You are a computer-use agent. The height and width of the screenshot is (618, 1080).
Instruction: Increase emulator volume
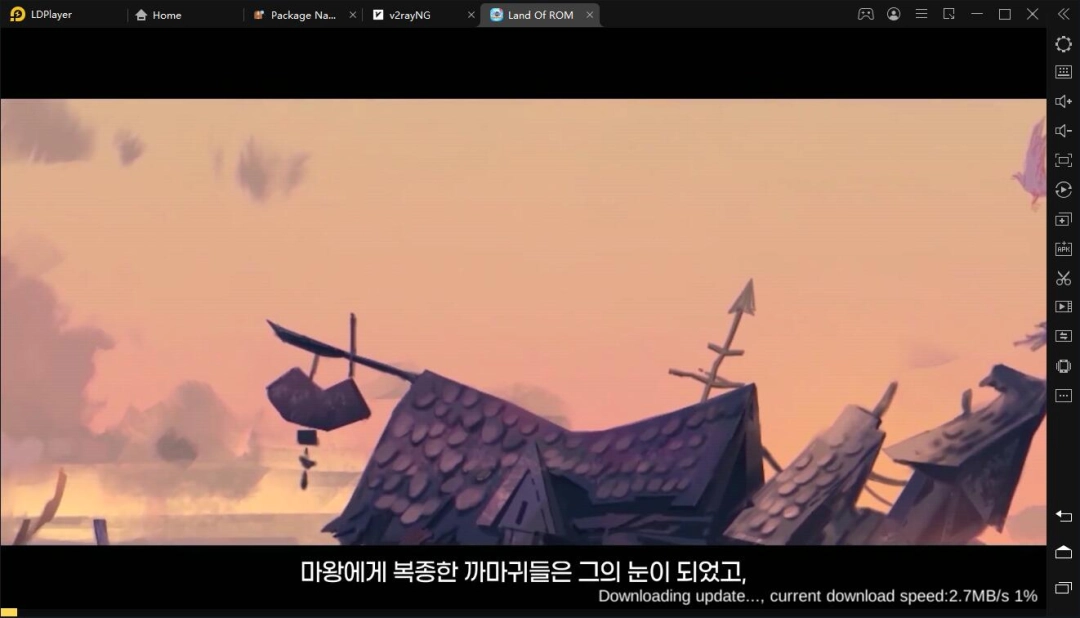point(1063,102)
